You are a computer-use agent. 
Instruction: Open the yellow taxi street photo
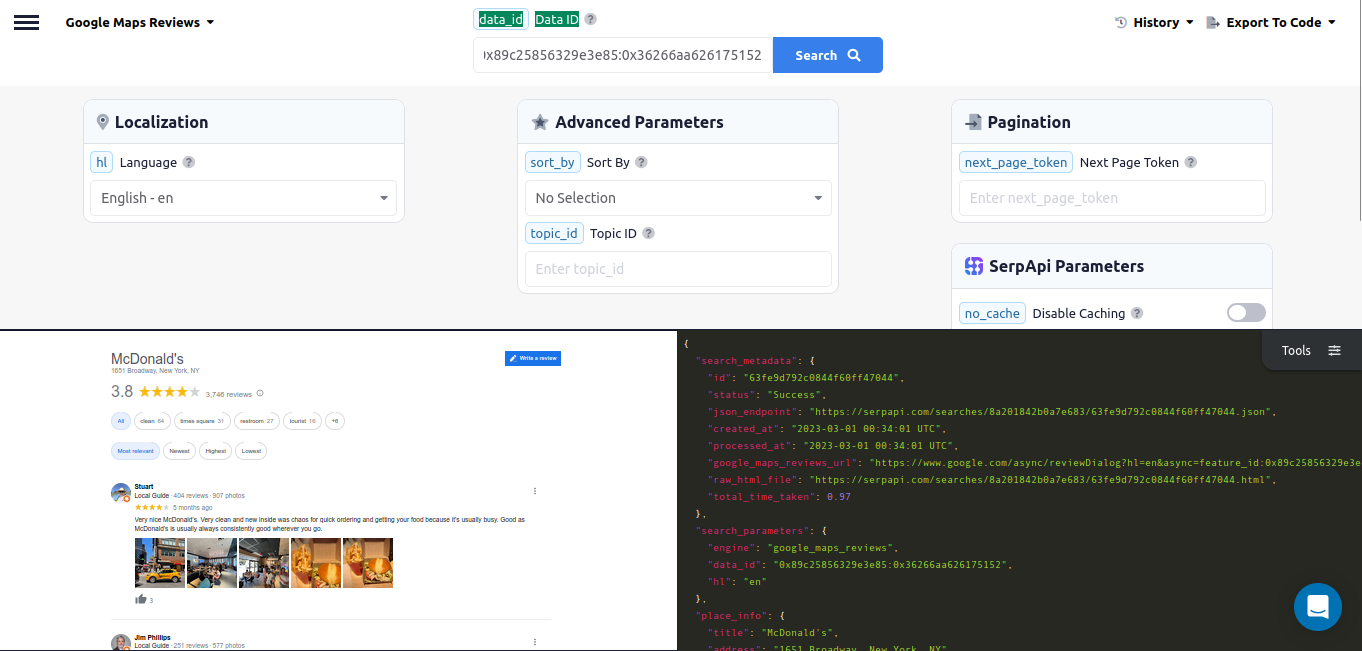(x=160, y=563)
